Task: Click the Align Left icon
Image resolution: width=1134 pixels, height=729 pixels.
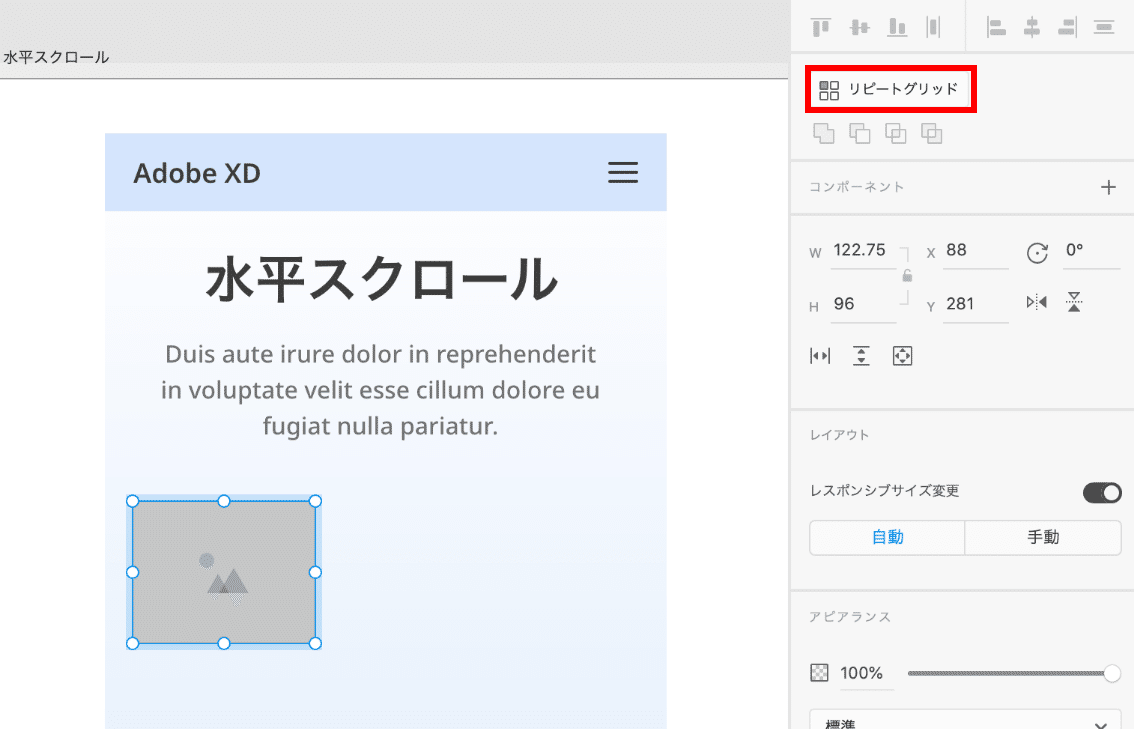Action: (x=996, y=27)
